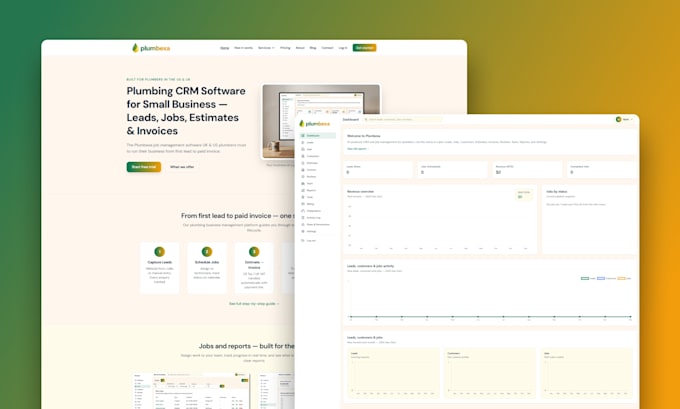
Task: Open Integrations icon in dashboard sidebar
Action: pyautogui.click(x=303, y=211)
